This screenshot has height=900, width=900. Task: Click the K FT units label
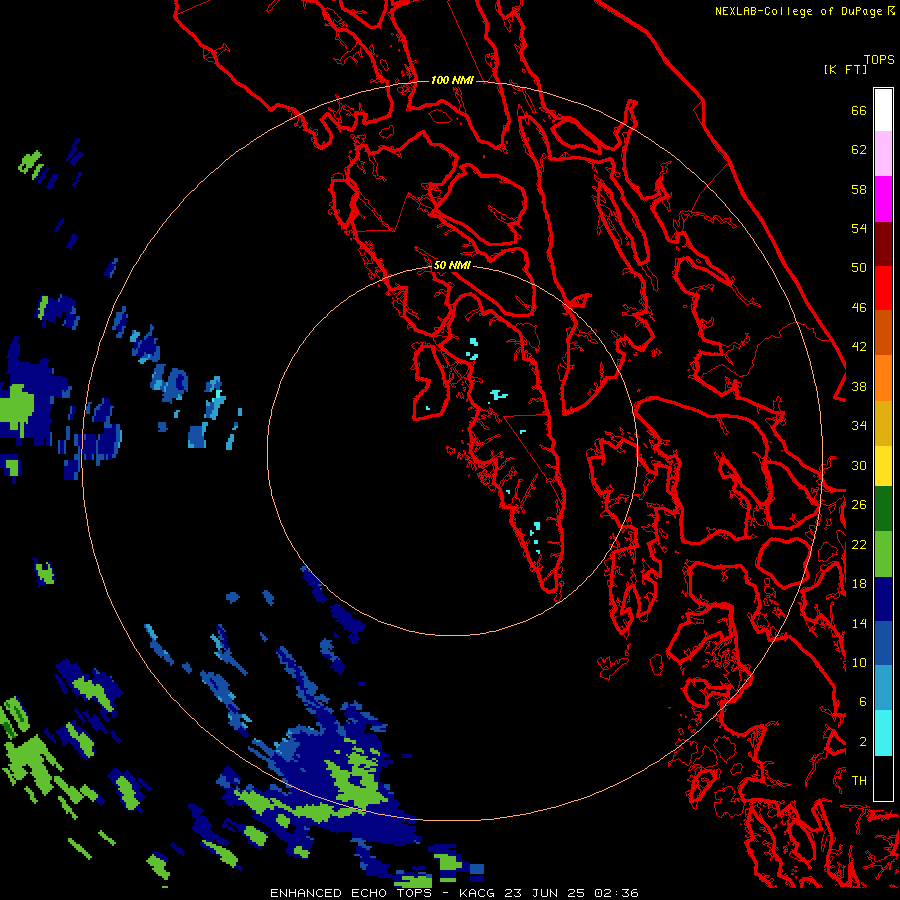[845, 69]
